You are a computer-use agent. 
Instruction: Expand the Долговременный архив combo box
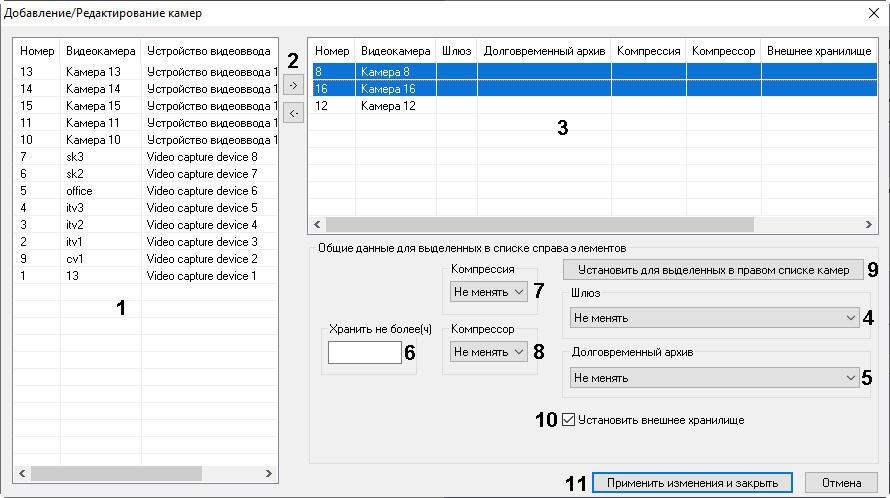tap(714, 378)
